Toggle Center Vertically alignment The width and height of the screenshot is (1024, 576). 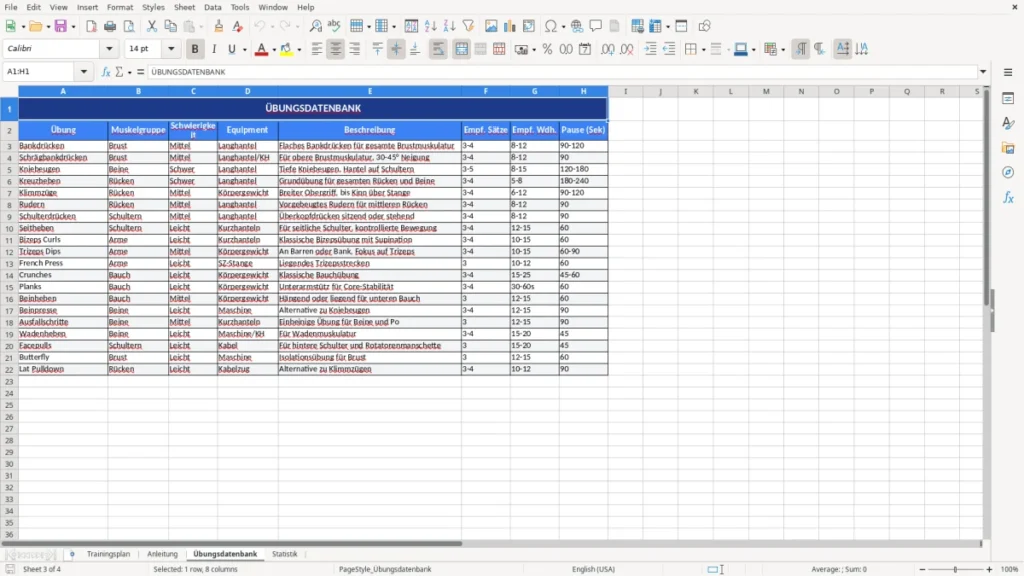[x=396, y=49]
